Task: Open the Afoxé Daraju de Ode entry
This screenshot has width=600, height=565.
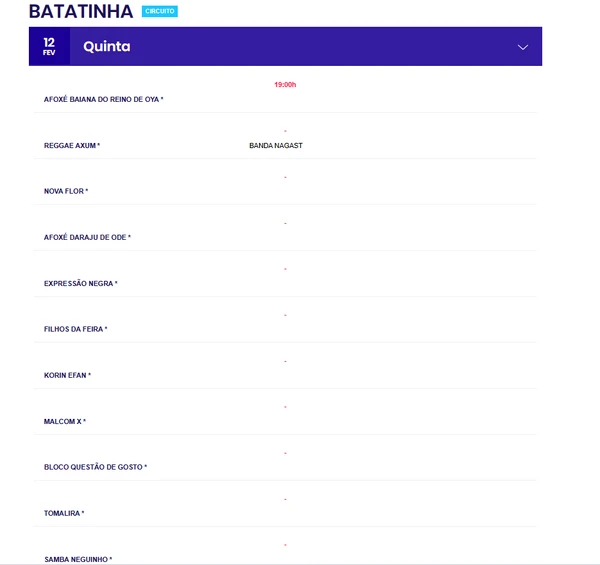Action: (x=87, y=237)
